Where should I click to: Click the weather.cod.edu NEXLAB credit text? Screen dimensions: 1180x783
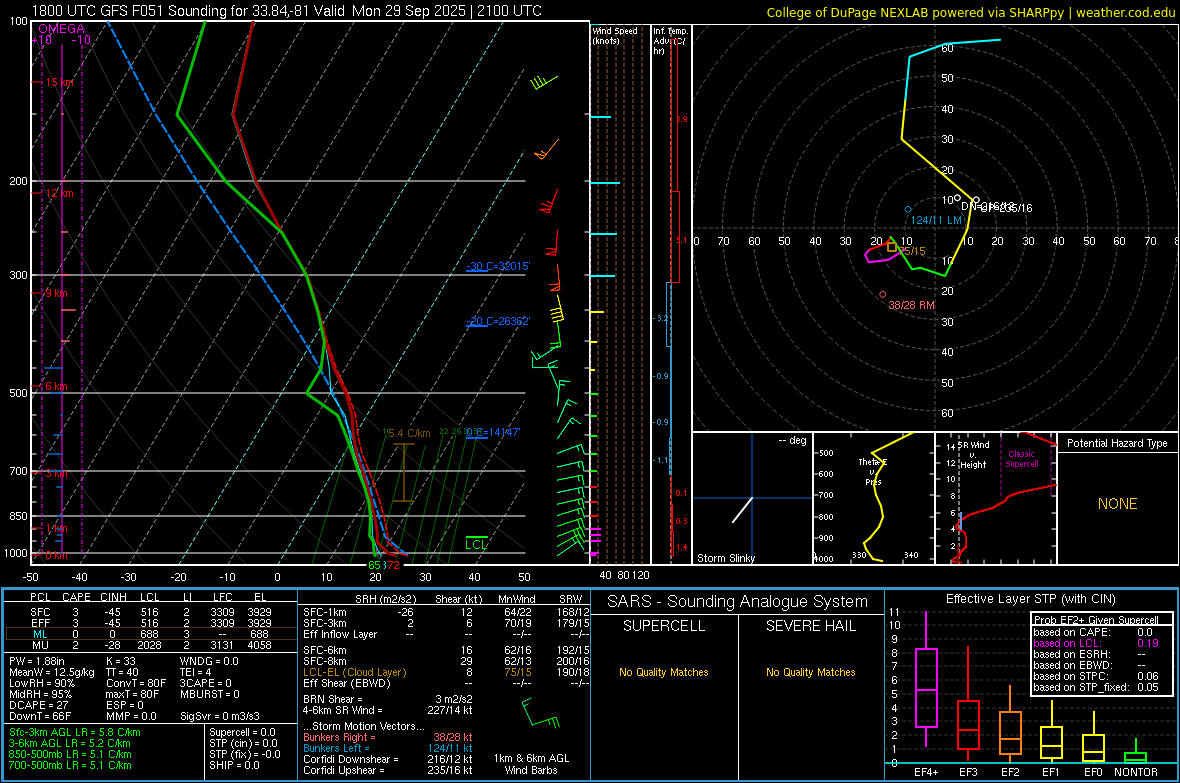[x=971, y=12]
